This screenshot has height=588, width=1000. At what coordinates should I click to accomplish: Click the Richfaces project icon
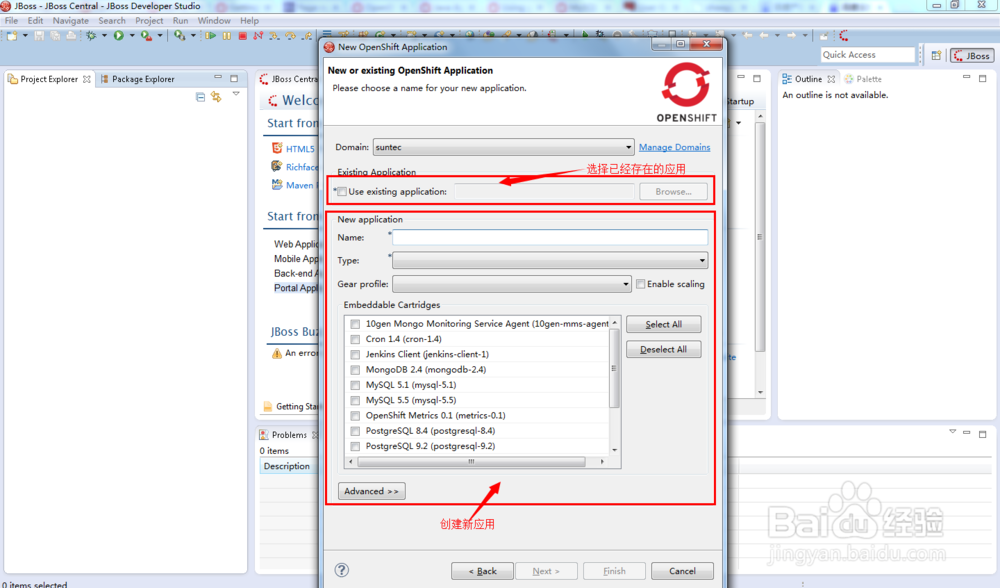tap(277, 166)
